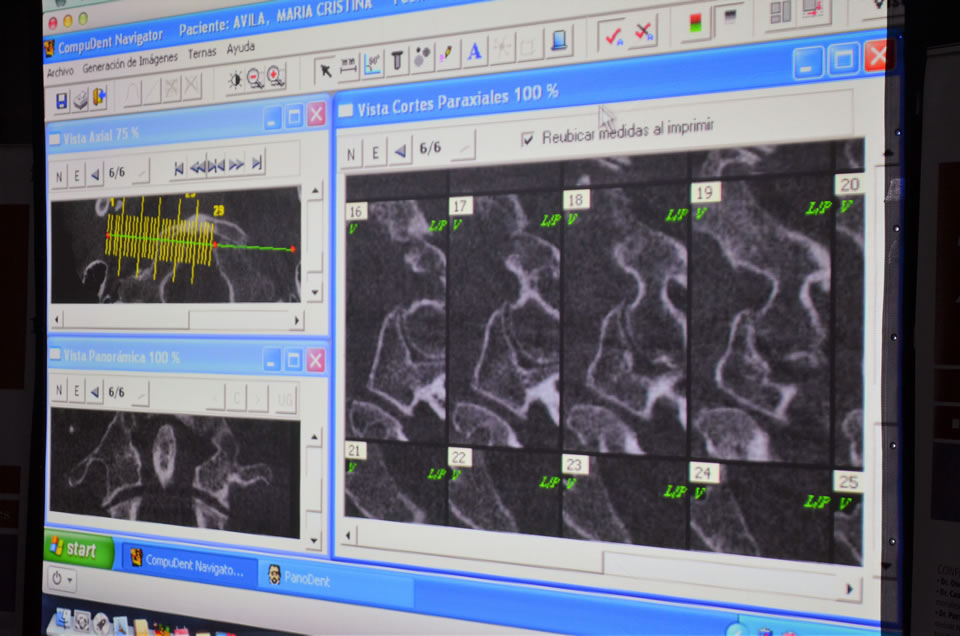
Task: Click Vista Panorámica scrollbar up arrow
Action: 314,437
